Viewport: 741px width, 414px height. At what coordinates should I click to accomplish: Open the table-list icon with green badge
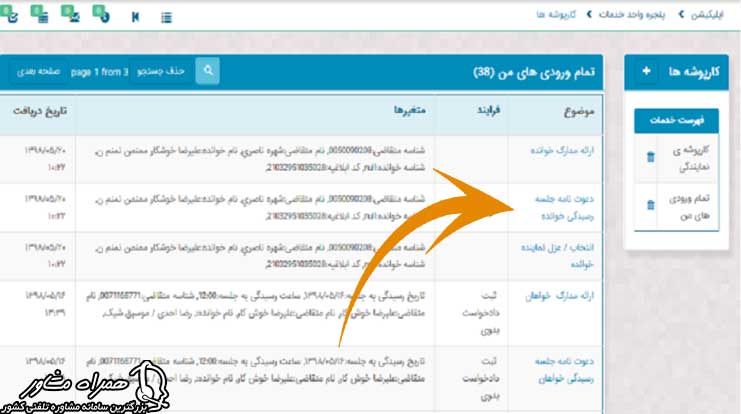tap(40, 14)
